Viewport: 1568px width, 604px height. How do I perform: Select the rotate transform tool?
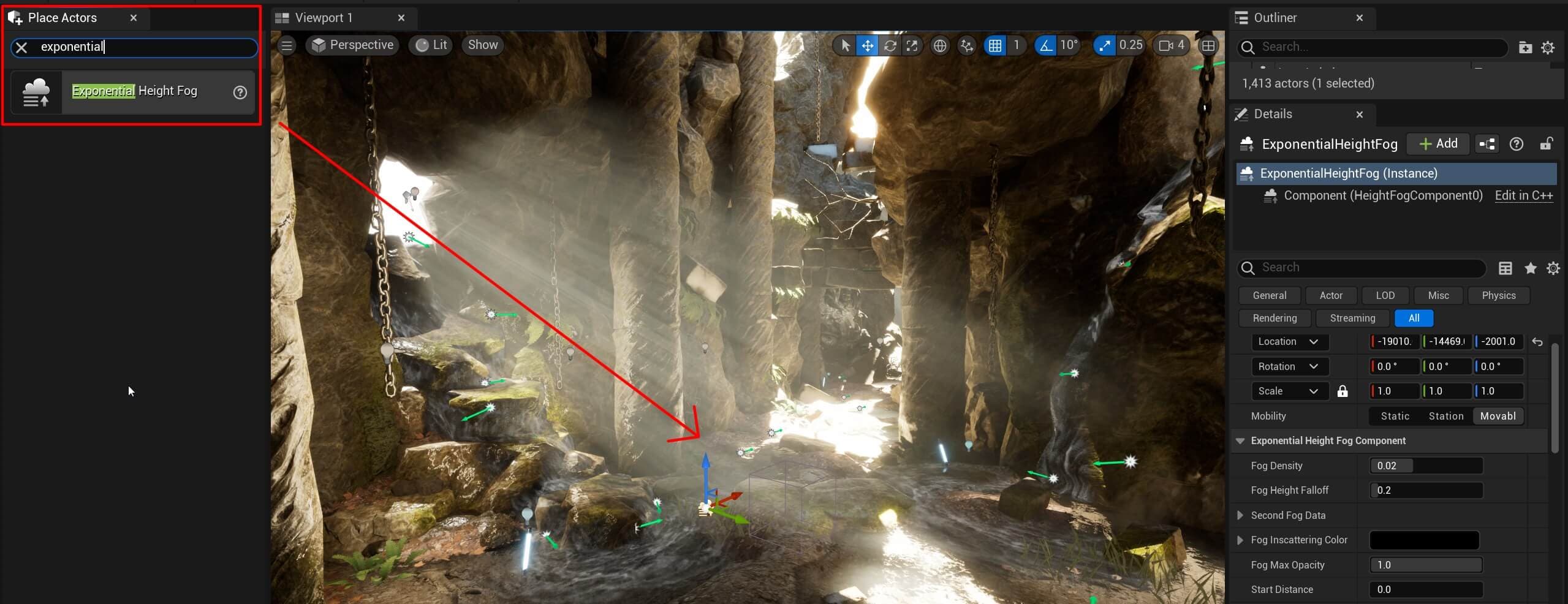click(890, 45)
